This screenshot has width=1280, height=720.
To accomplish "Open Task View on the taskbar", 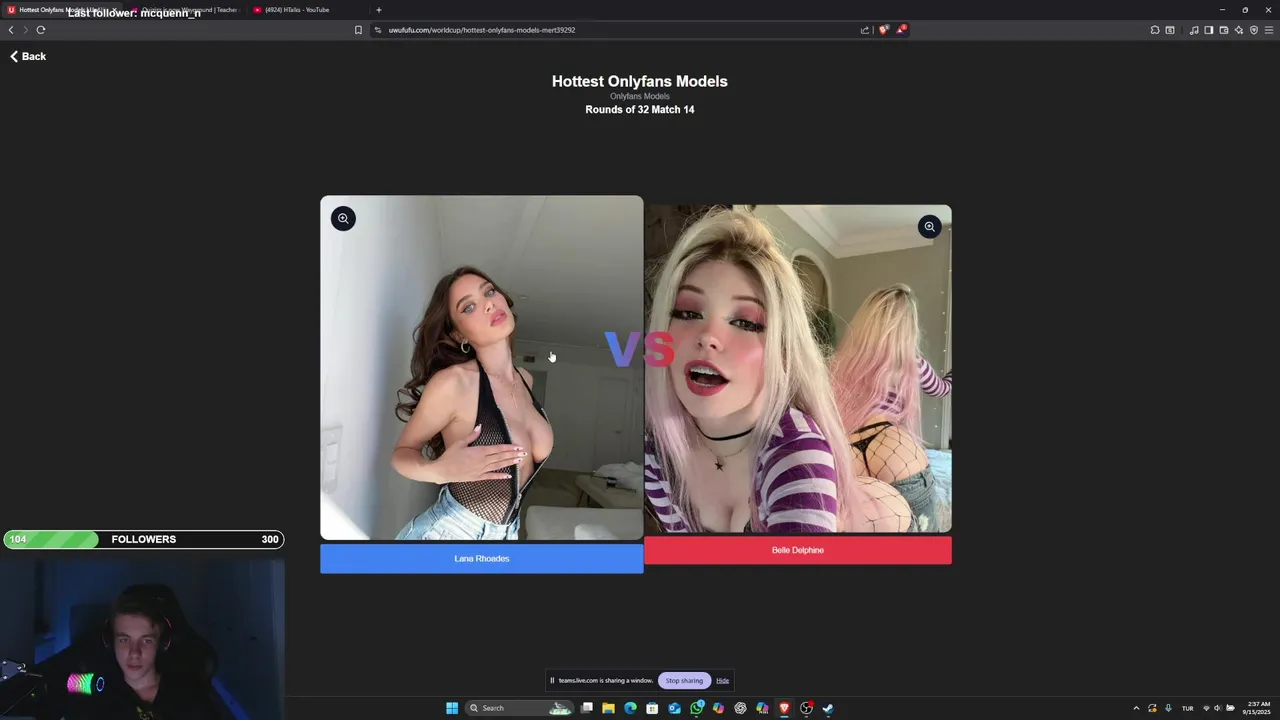I will pos(587,708).
